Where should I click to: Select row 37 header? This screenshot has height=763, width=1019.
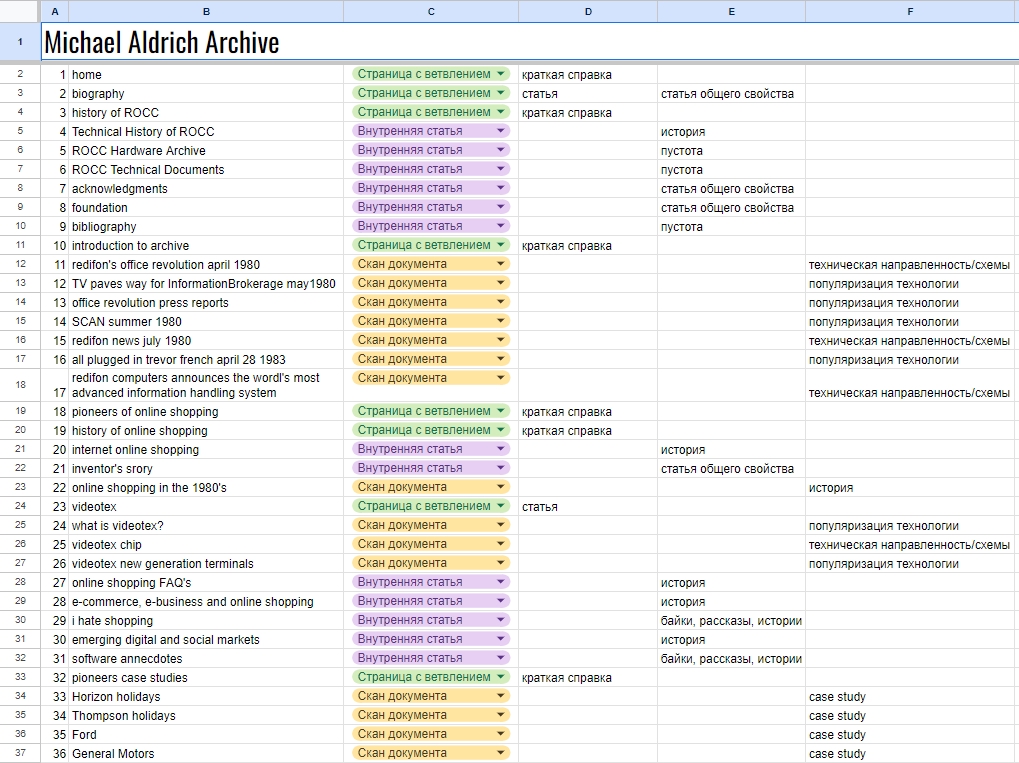pyautogui.click(x=20, y=753)
